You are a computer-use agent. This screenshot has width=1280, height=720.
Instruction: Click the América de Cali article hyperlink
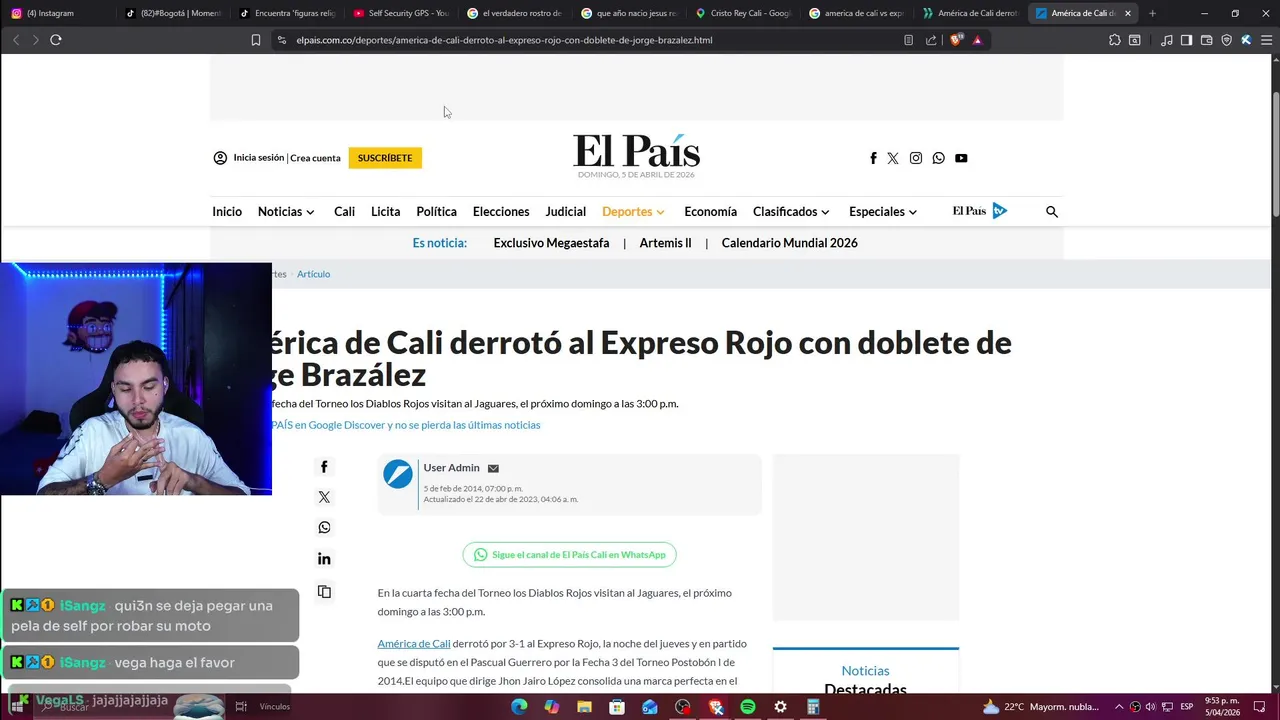tap(414, 644)
